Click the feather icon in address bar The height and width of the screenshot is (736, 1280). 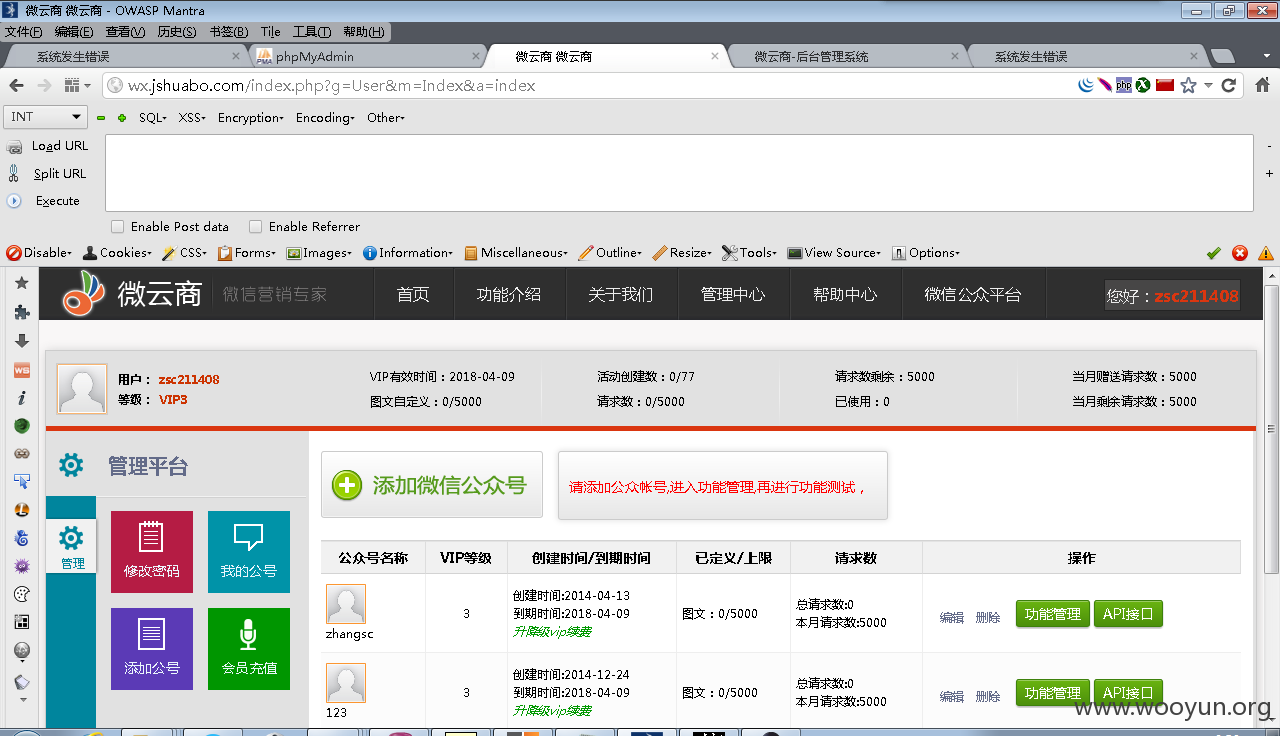point(1105,85)
